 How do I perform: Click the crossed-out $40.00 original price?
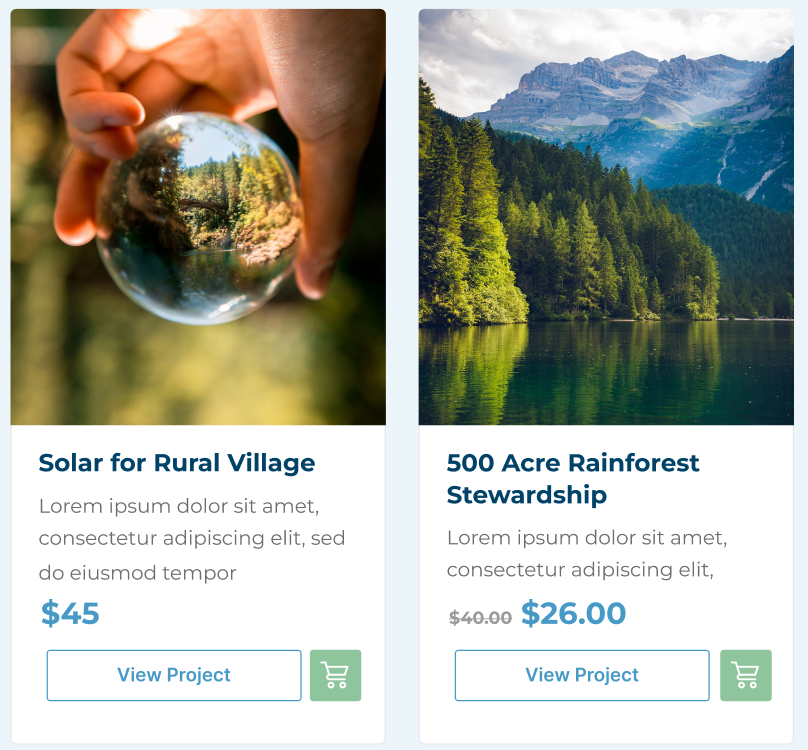pos(480,618)
